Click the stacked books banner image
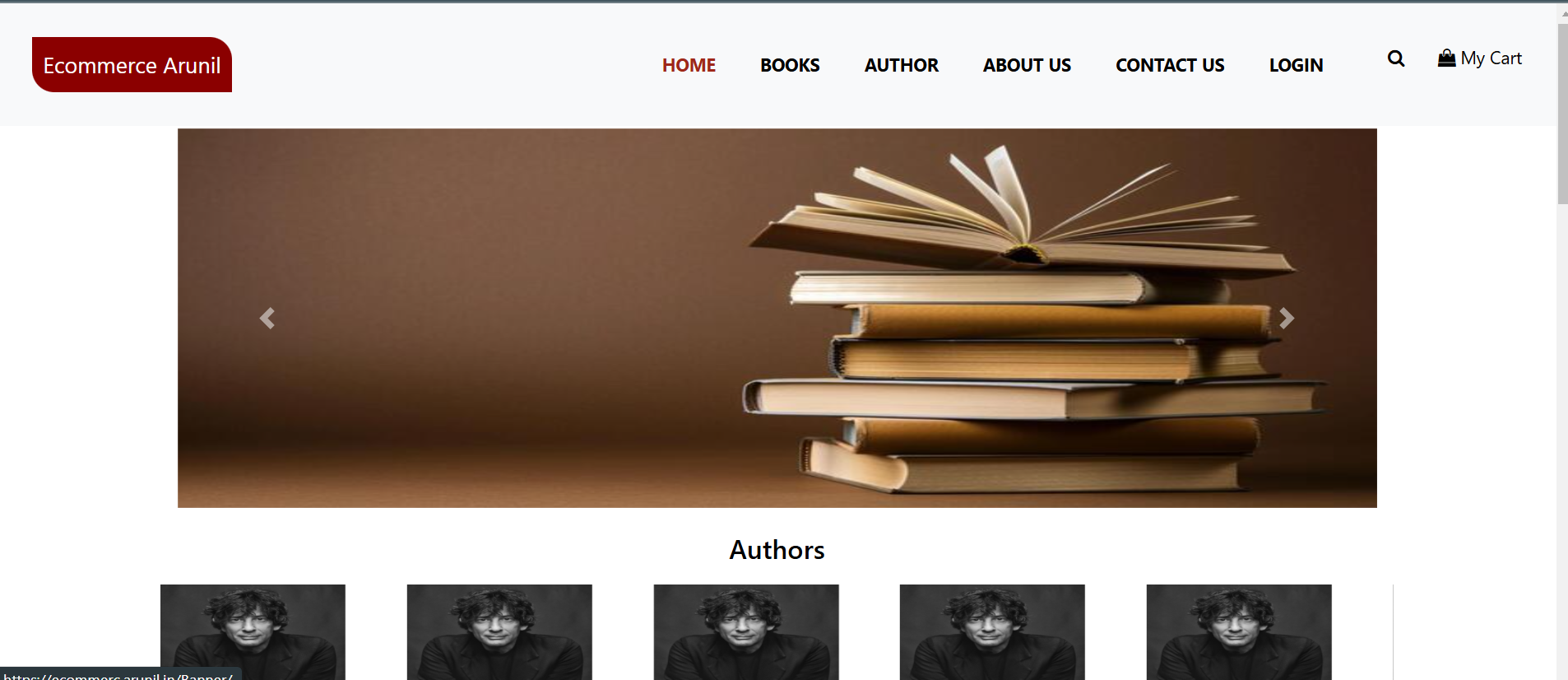Viewport: 1568px width, 680px height. [x=777, y=318]
